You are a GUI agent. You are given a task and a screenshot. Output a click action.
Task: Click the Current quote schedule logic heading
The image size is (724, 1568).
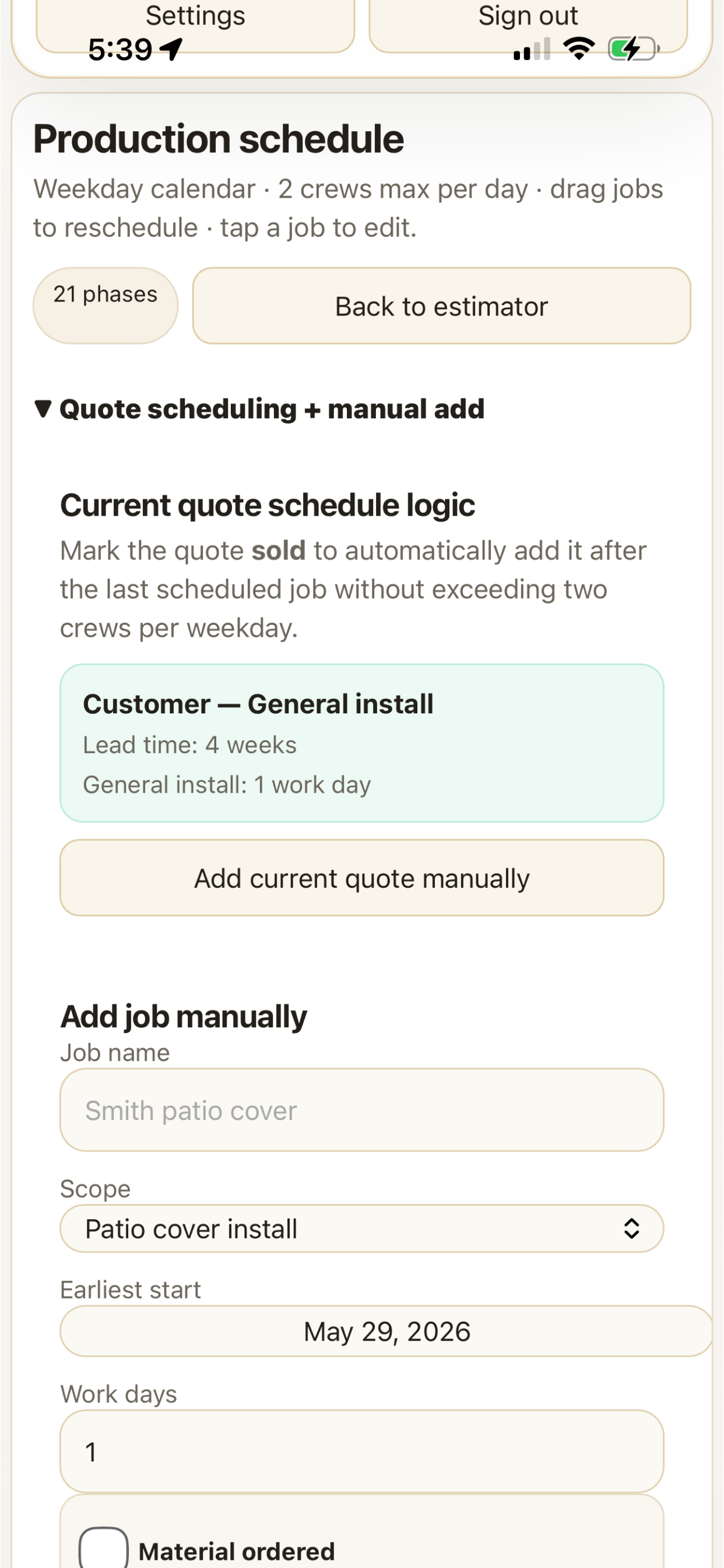pos(268,506)
